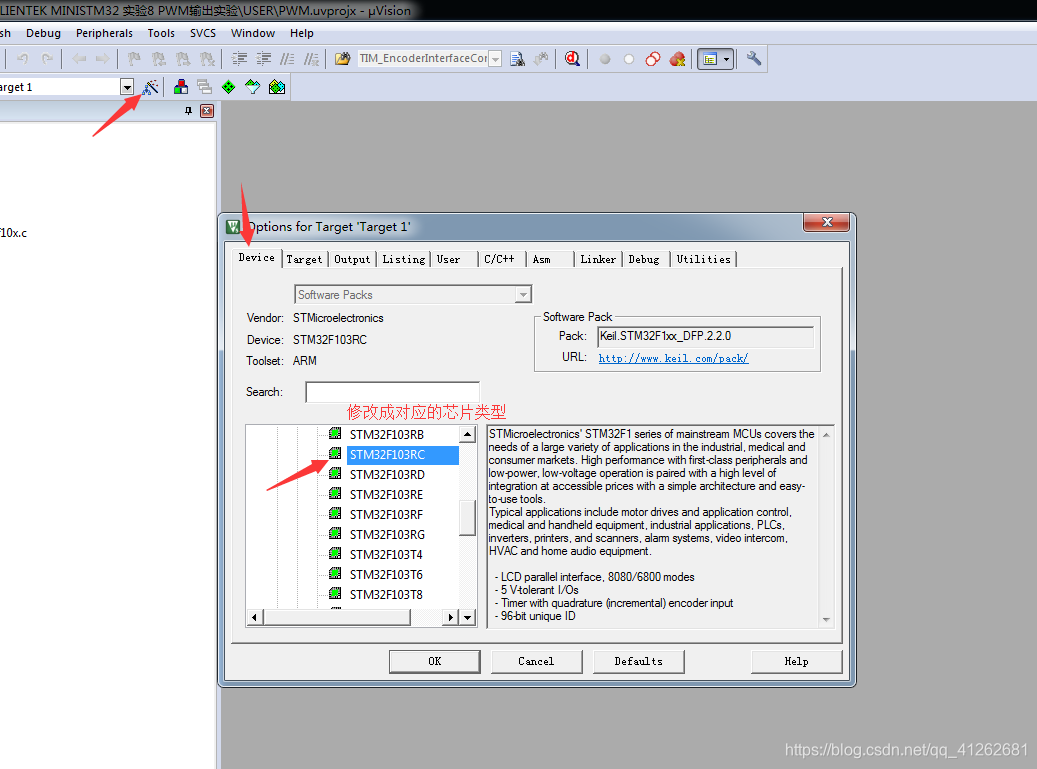Open the Window menu
Image resolution: width=1037 pixels, height=769 pixels.
pyautogui.click(x=253, y=33)
